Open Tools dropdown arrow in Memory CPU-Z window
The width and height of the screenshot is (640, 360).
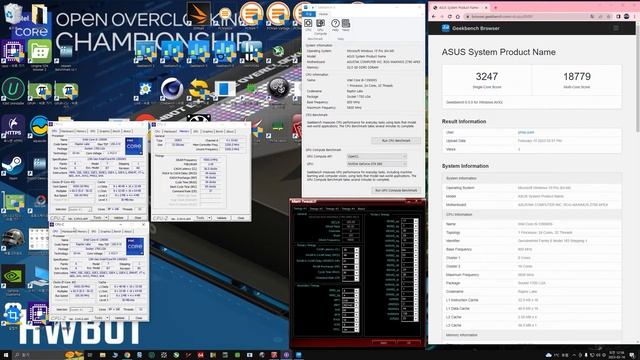point(209,218)
